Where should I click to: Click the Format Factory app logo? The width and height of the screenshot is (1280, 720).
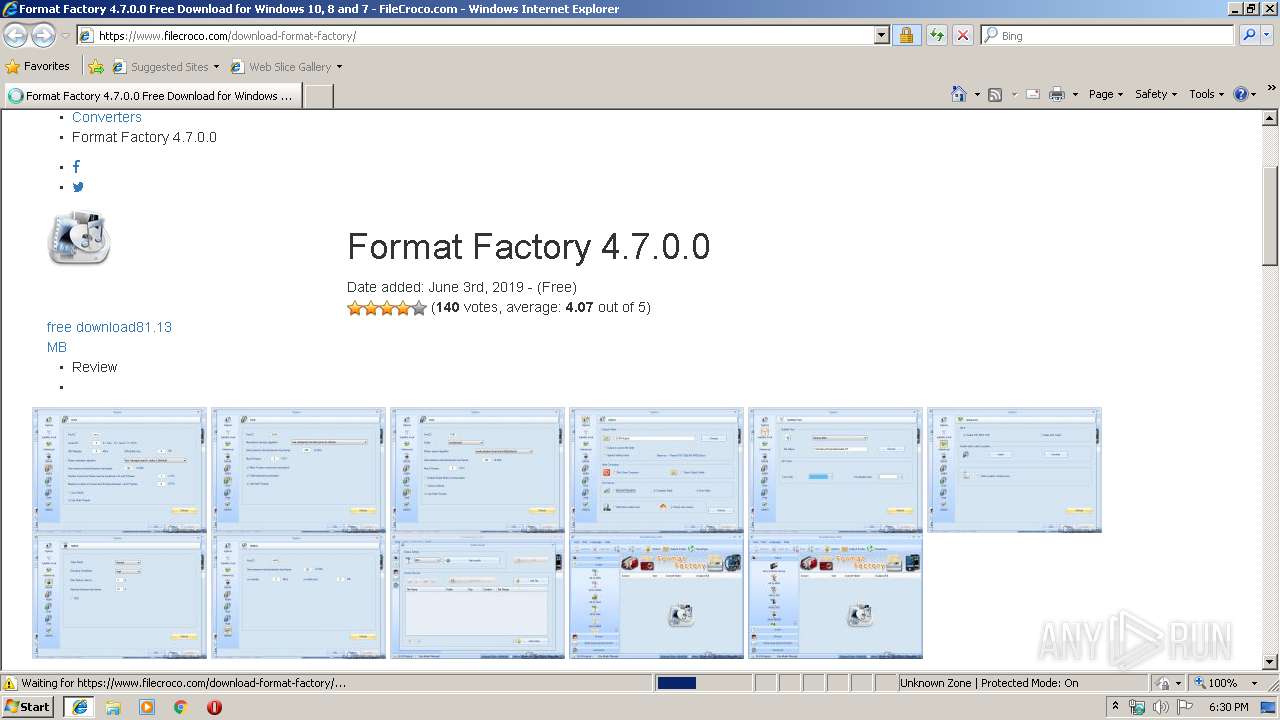coord(79,238)
